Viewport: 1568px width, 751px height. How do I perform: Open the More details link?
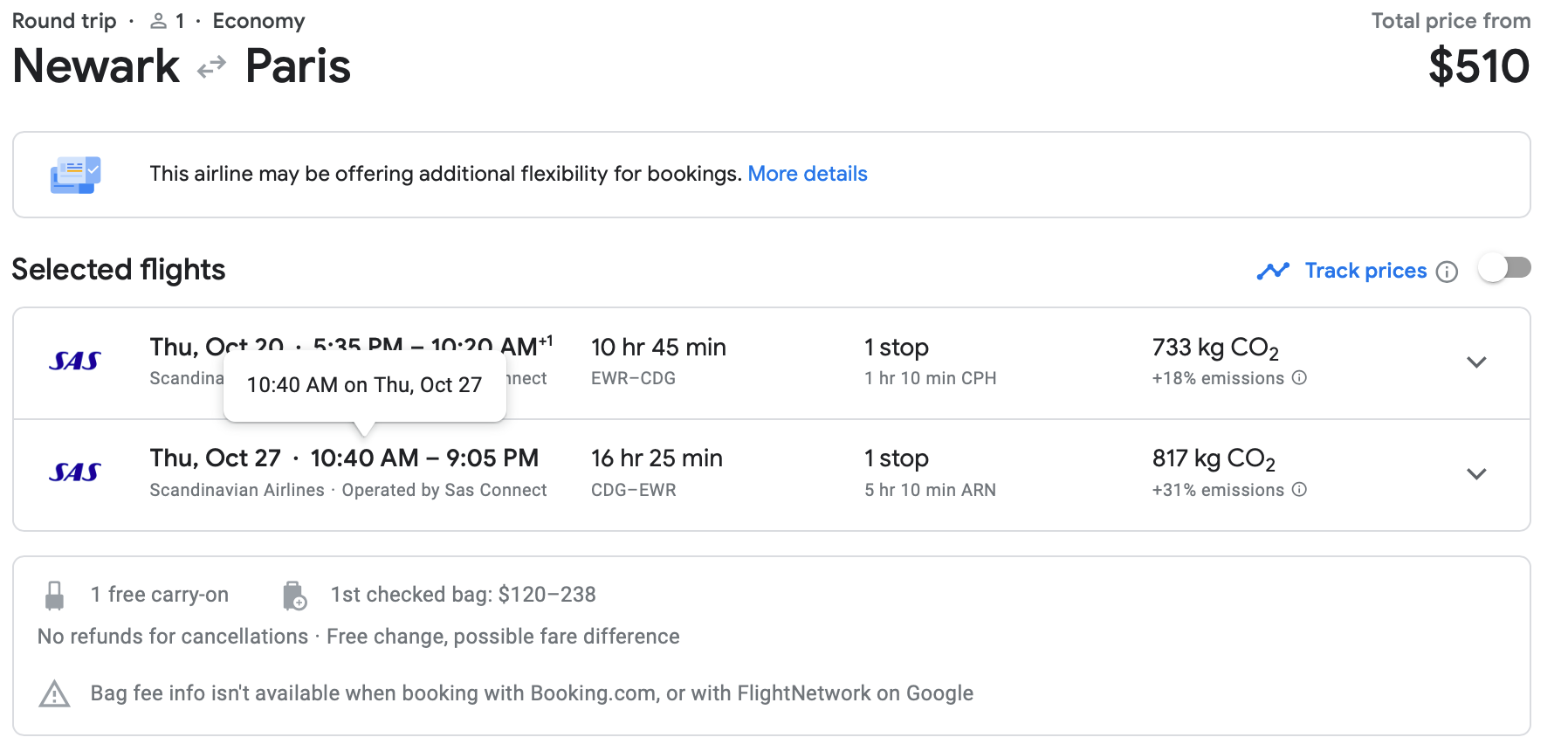pos(808,174)
